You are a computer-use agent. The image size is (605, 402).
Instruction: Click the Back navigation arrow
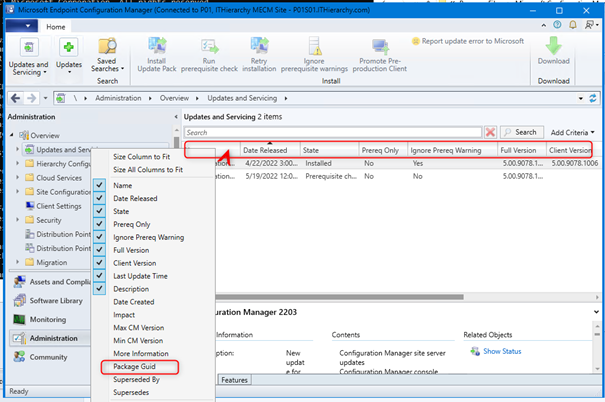(15, 98)
